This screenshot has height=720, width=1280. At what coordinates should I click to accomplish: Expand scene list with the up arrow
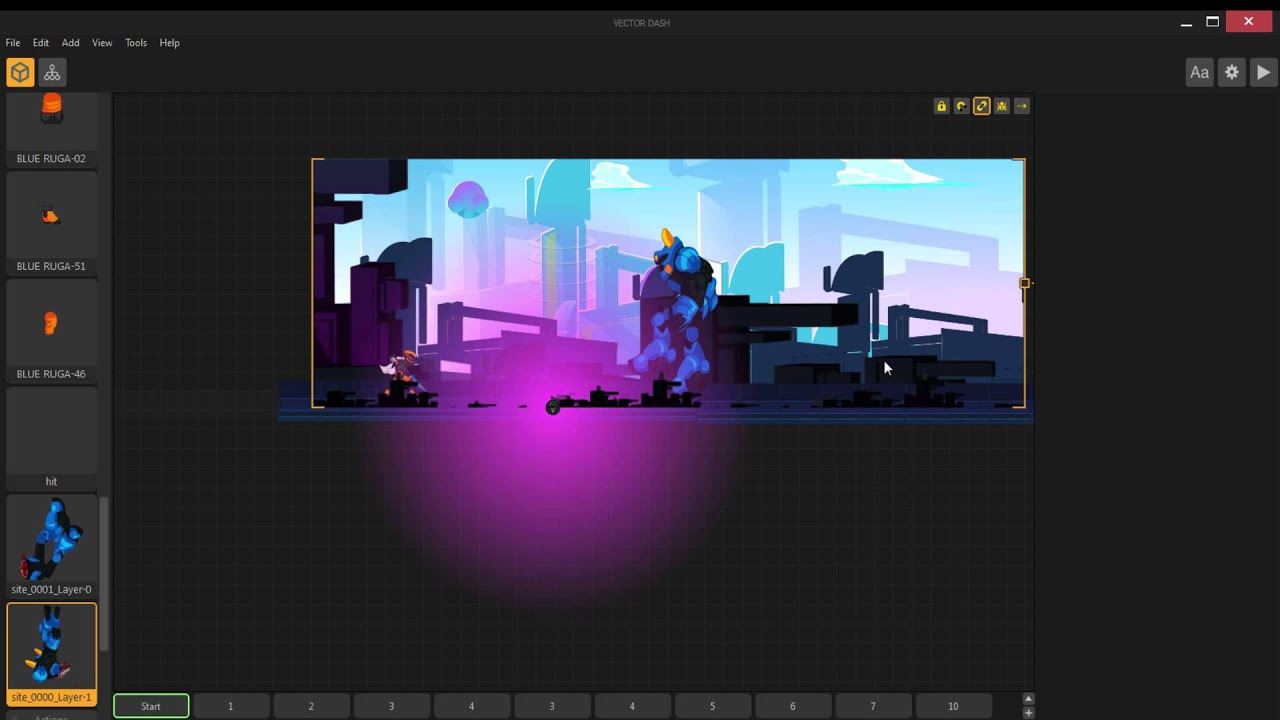tap(1028, 699)
